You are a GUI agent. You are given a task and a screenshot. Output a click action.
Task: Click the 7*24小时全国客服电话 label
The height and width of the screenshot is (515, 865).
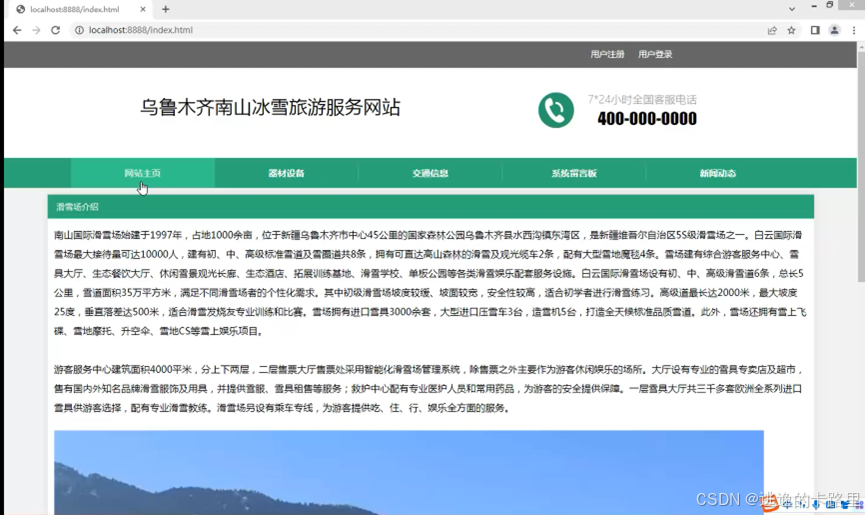642,100
